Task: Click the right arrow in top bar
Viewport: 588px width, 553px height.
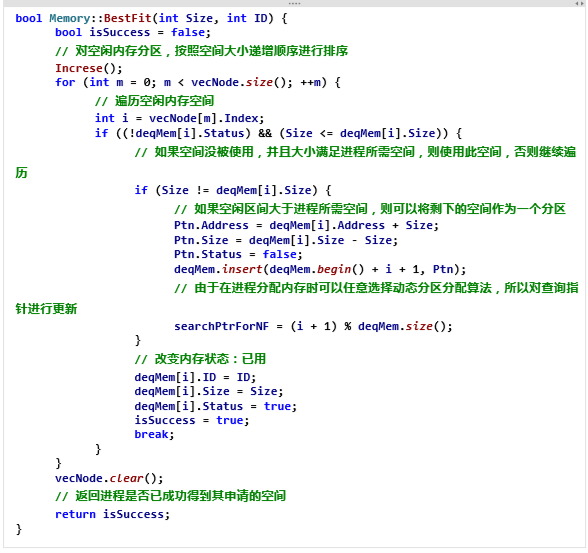Action: pyautogui.click(x=582, y=3)
